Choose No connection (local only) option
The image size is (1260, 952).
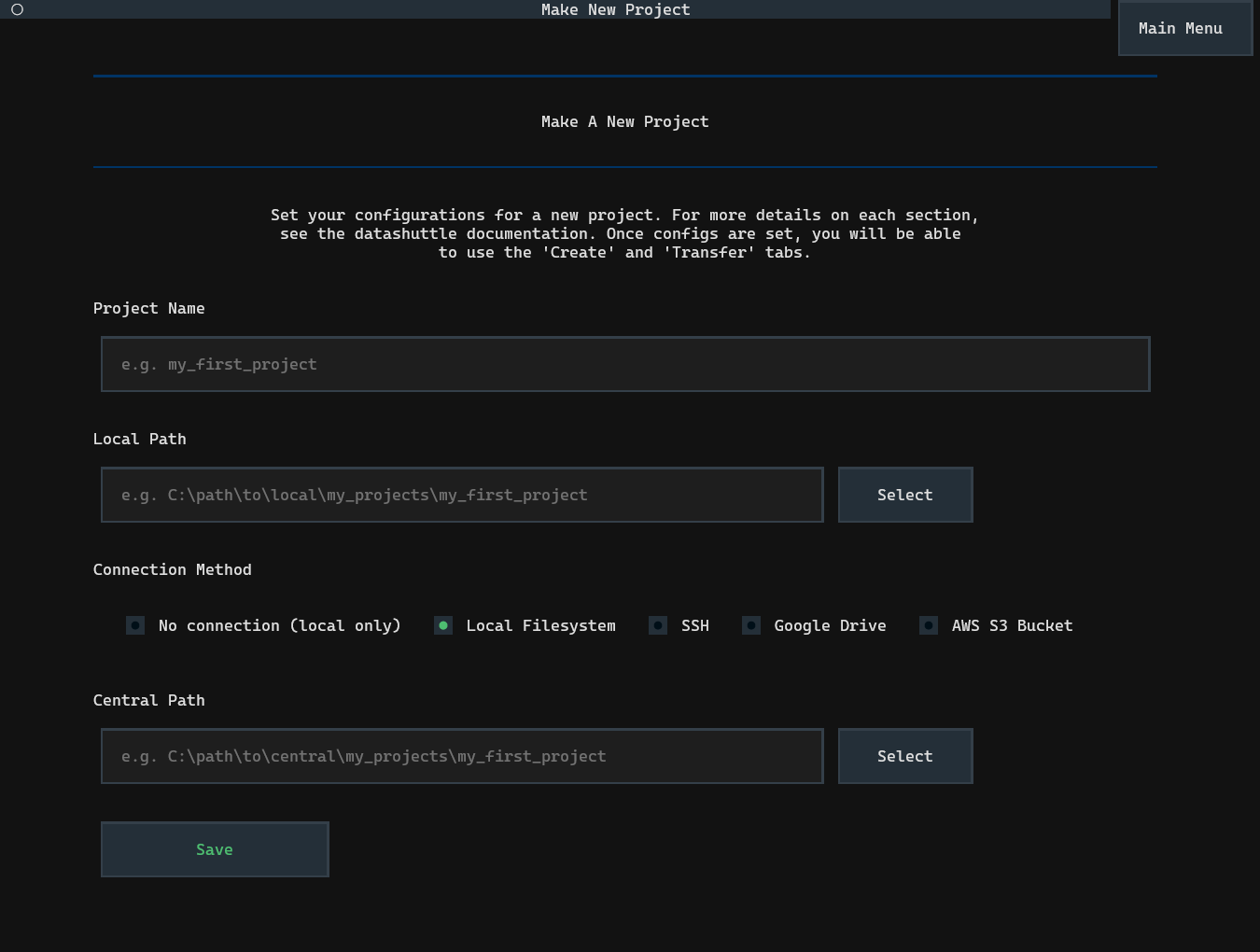tap(136, 625)
